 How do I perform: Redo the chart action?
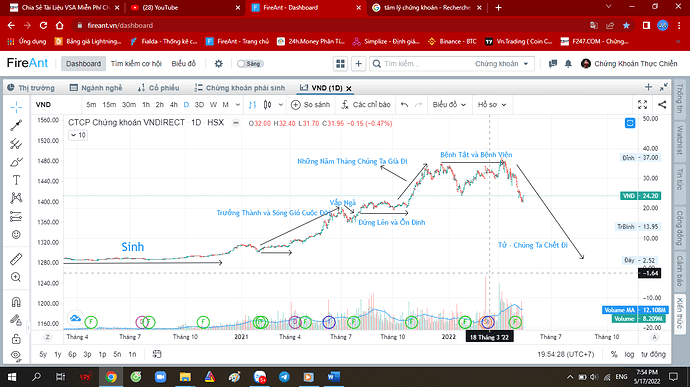(x=418, y=105)
